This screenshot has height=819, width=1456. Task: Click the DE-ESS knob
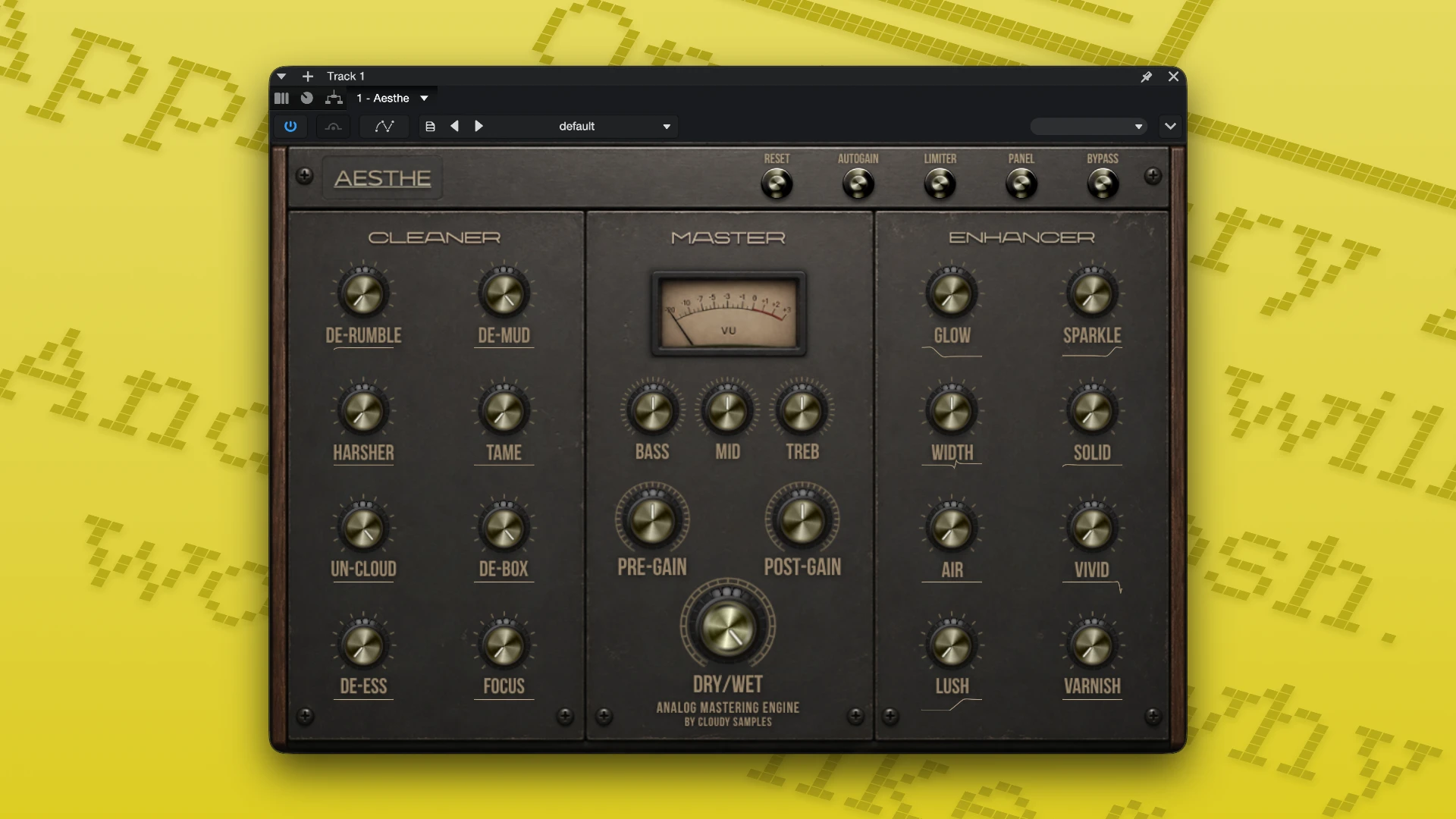[363, 645]
